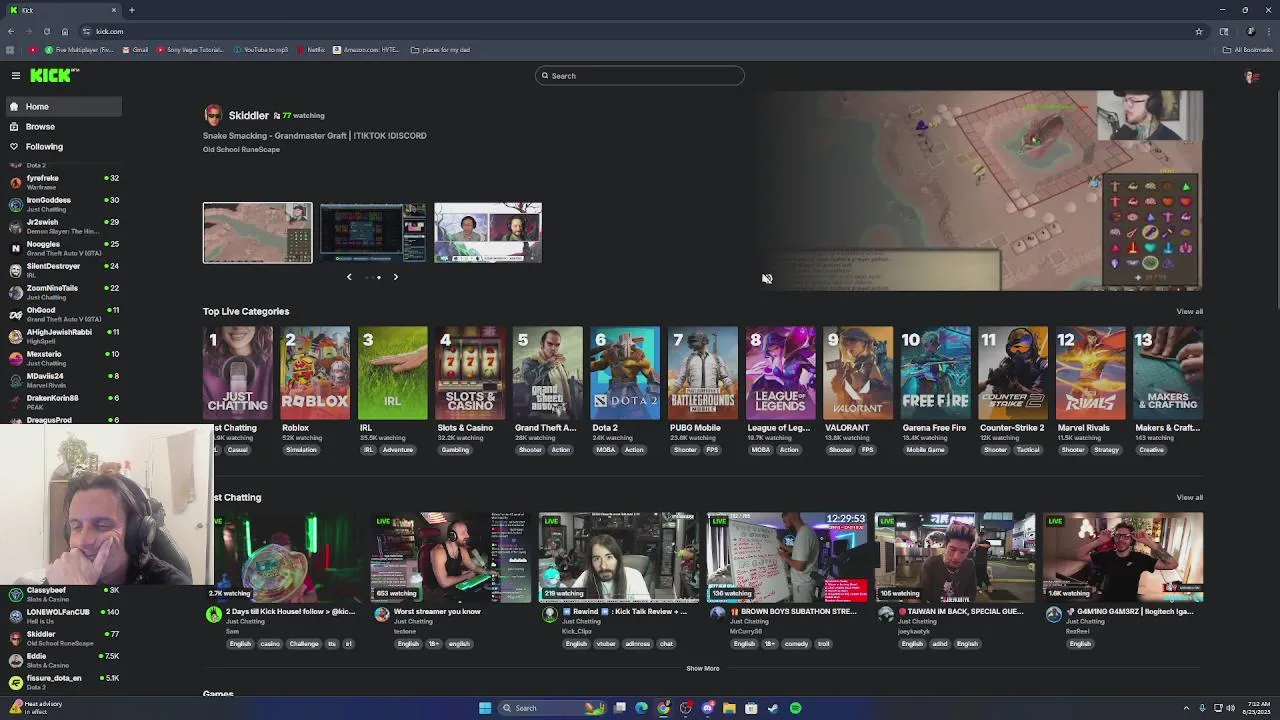The width and height of the screenshot is (1280, 720).
Task: Open the Netflix bookmark
Action: click(x=311, y=49)
